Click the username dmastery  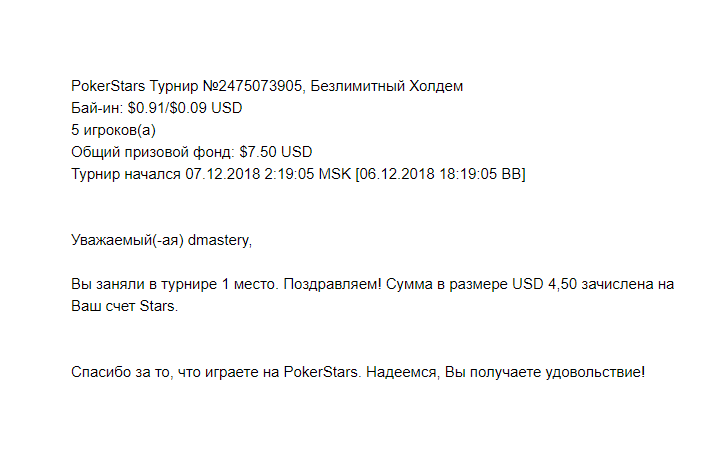pos(220,240)
